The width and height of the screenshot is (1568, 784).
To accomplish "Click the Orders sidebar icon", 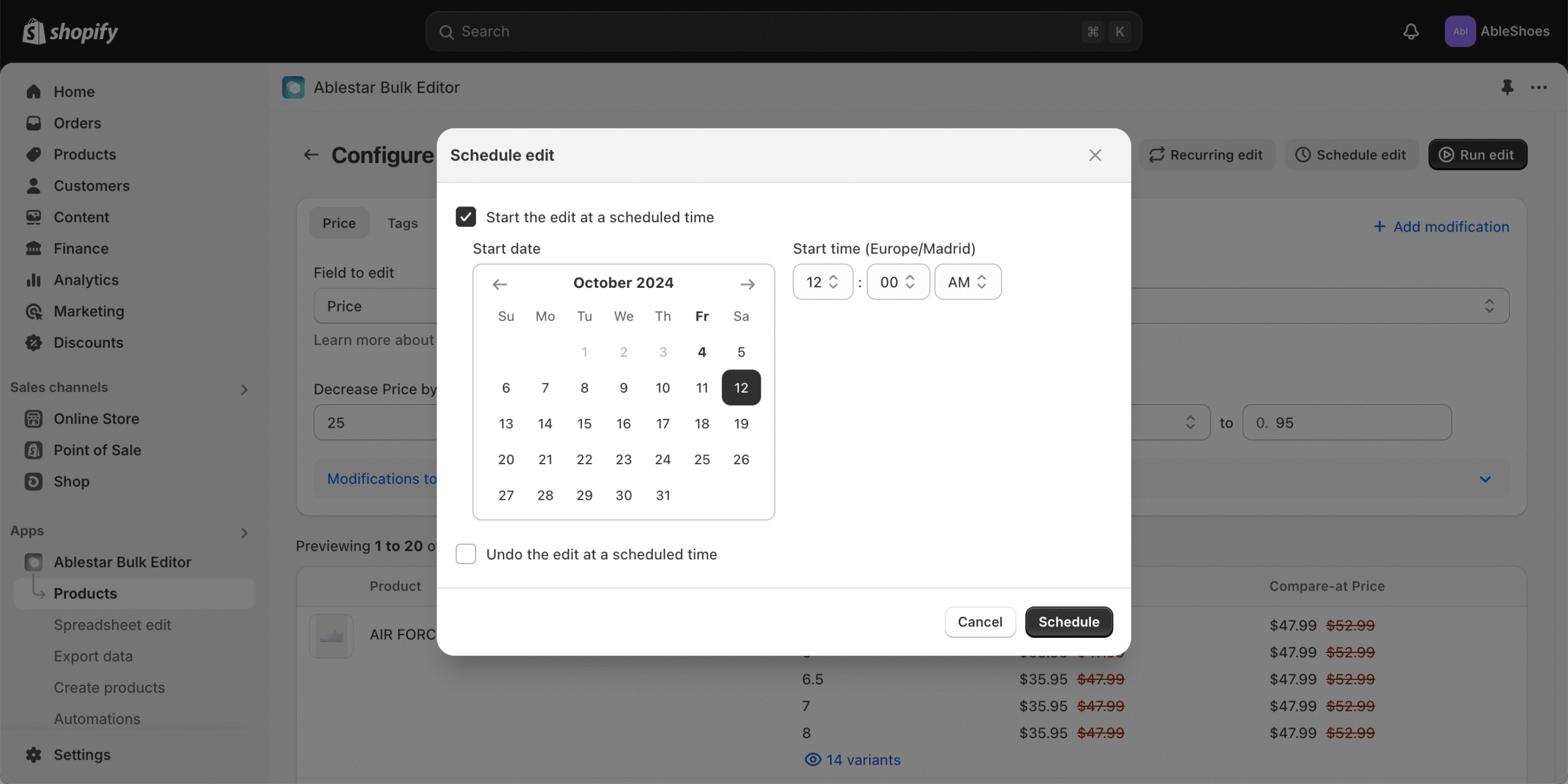I will (x=34, y=123).
